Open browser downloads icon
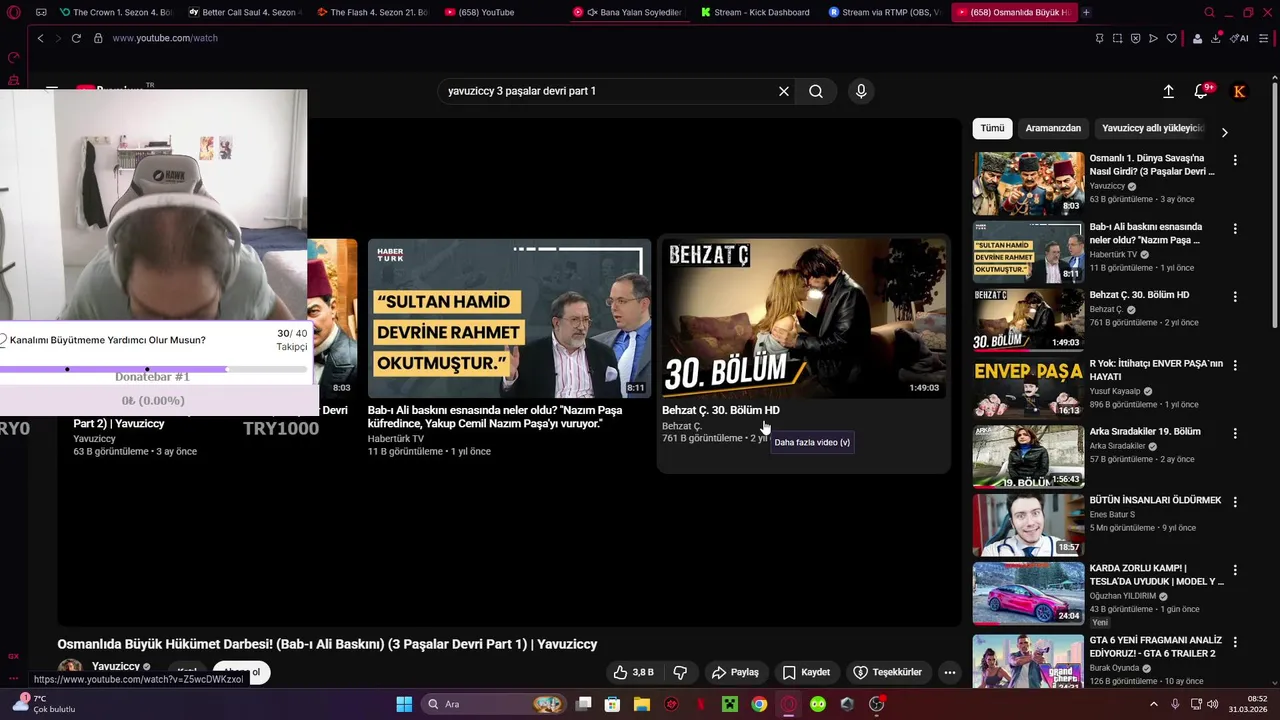The image size is (1280, 720). pos(1216,38)
